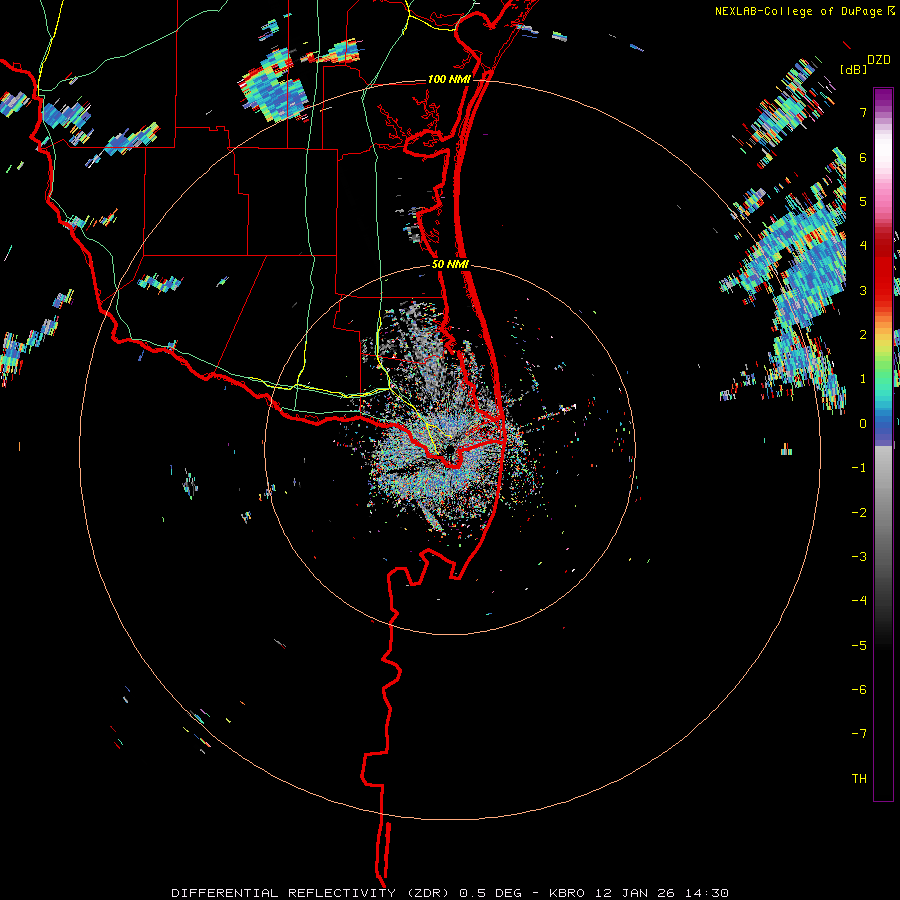The width and height of the screenshot is (900, 900).
Task: Click the ZDR color scale bar
Action: click(883, 444)
